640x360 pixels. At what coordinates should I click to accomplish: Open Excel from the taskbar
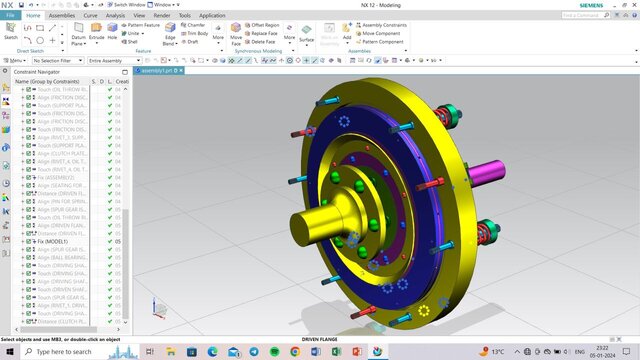click(336, 351)
